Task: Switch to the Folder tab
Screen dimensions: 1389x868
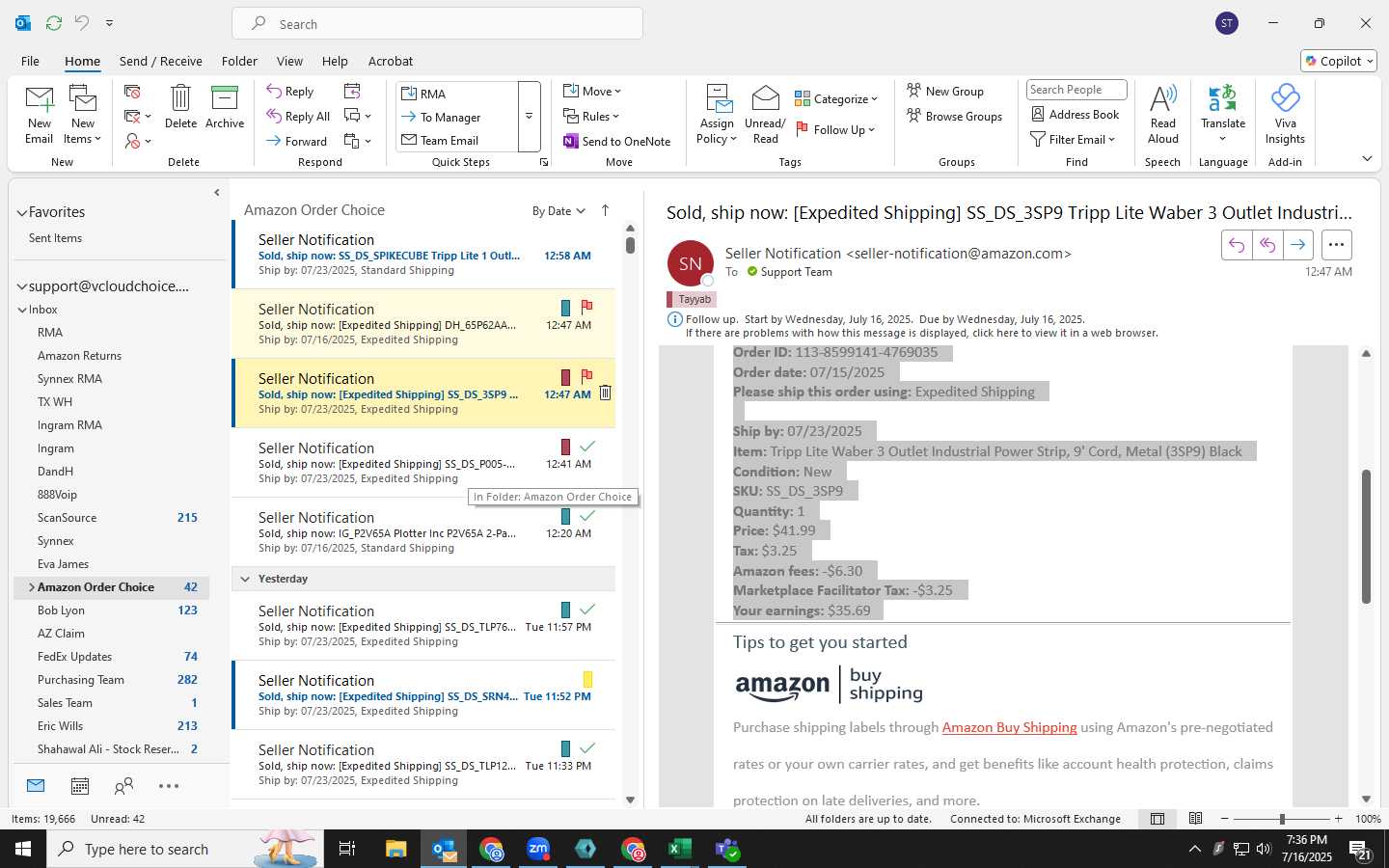Action: 239,61
